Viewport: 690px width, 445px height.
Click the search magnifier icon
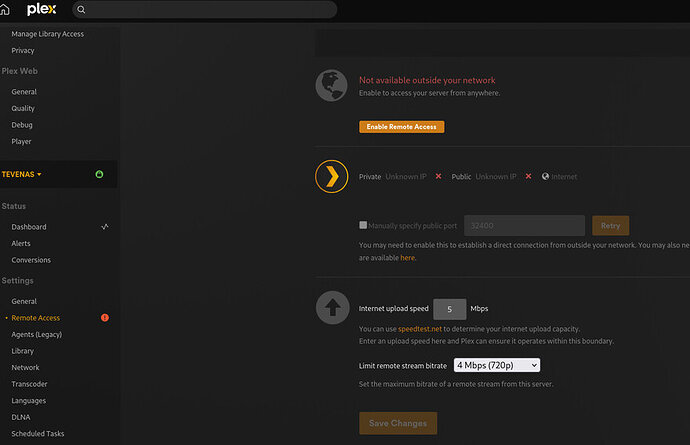[x=81, y=9]
